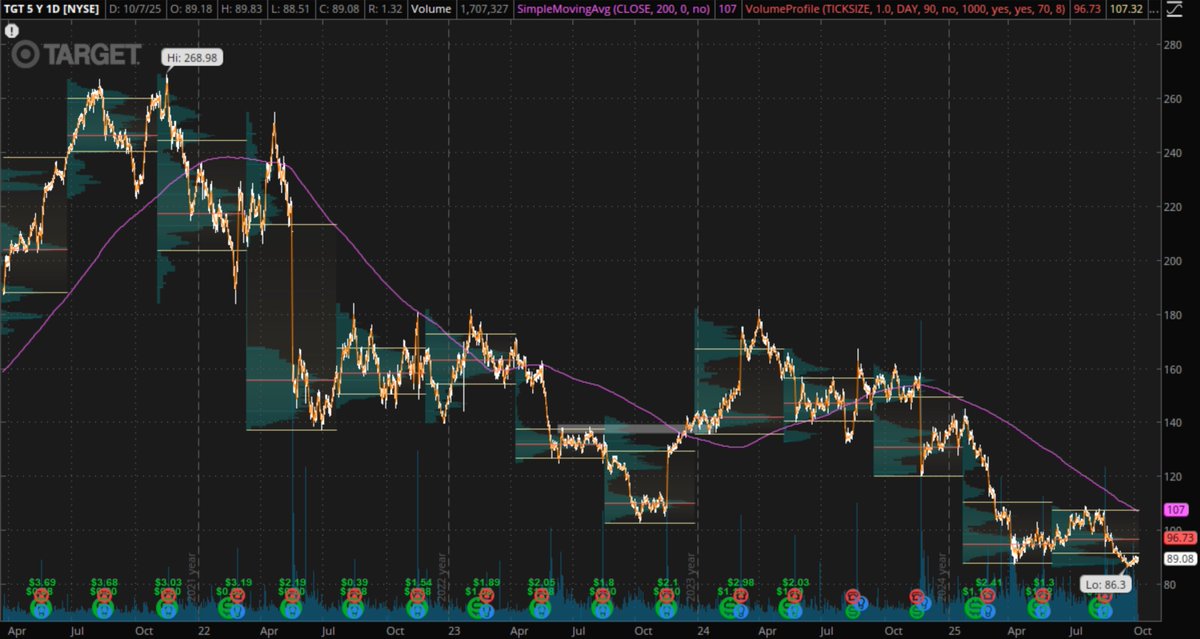Click the Volume label in the header
Image resolution: width=1200 pixels, height=639 pixels.
pyautogui.click(x=432, y=9)
